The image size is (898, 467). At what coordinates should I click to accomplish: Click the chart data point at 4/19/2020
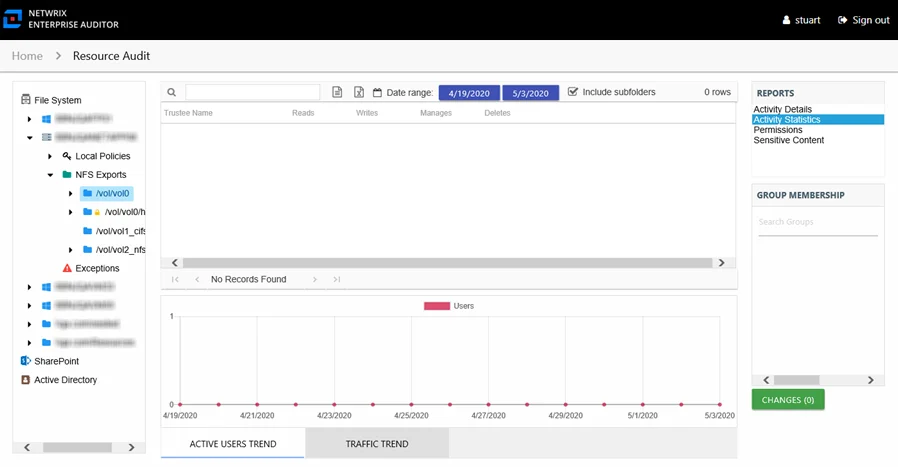(x=180, y=405)
